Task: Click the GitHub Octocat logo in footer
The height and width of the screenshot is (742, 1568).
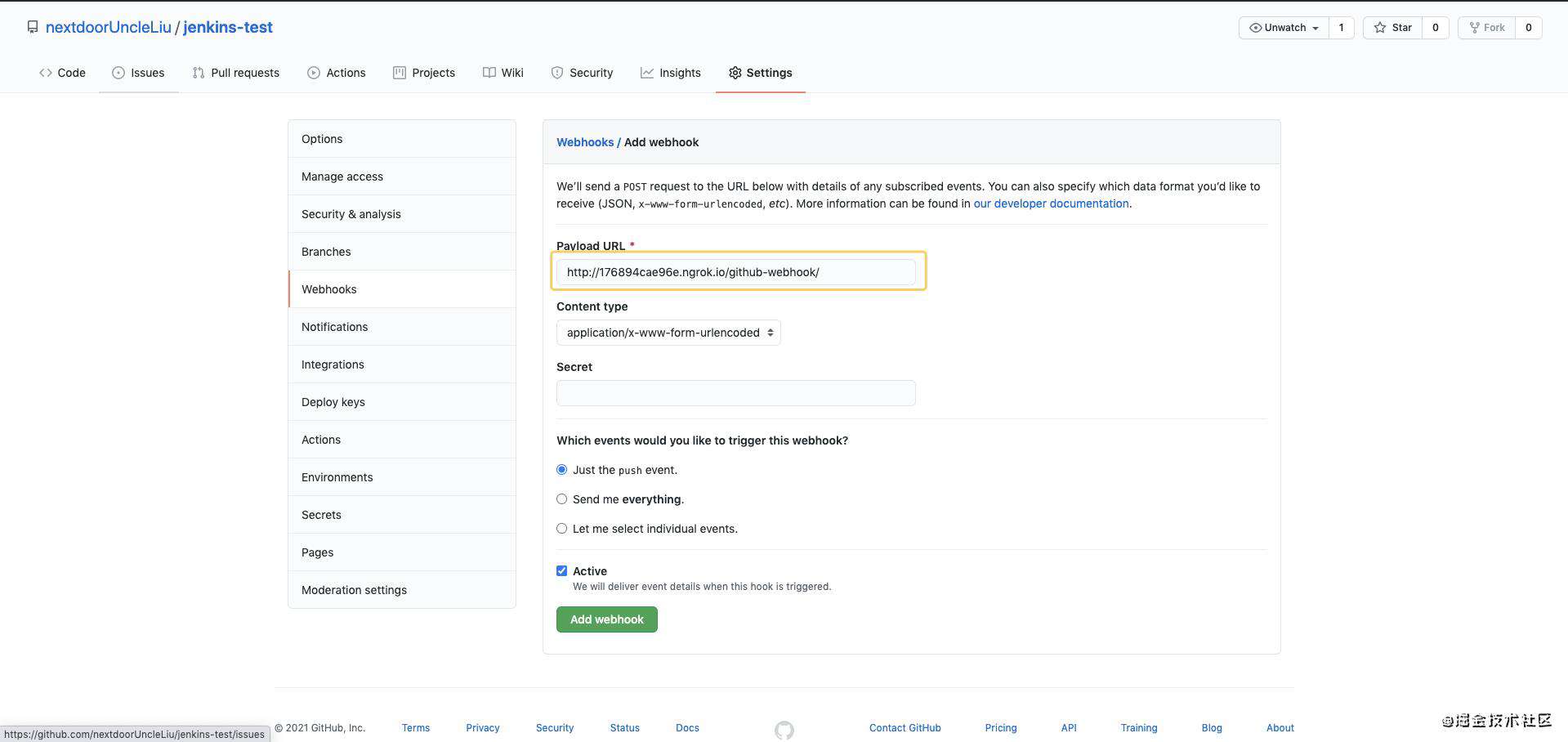Action: pos(784,730)
